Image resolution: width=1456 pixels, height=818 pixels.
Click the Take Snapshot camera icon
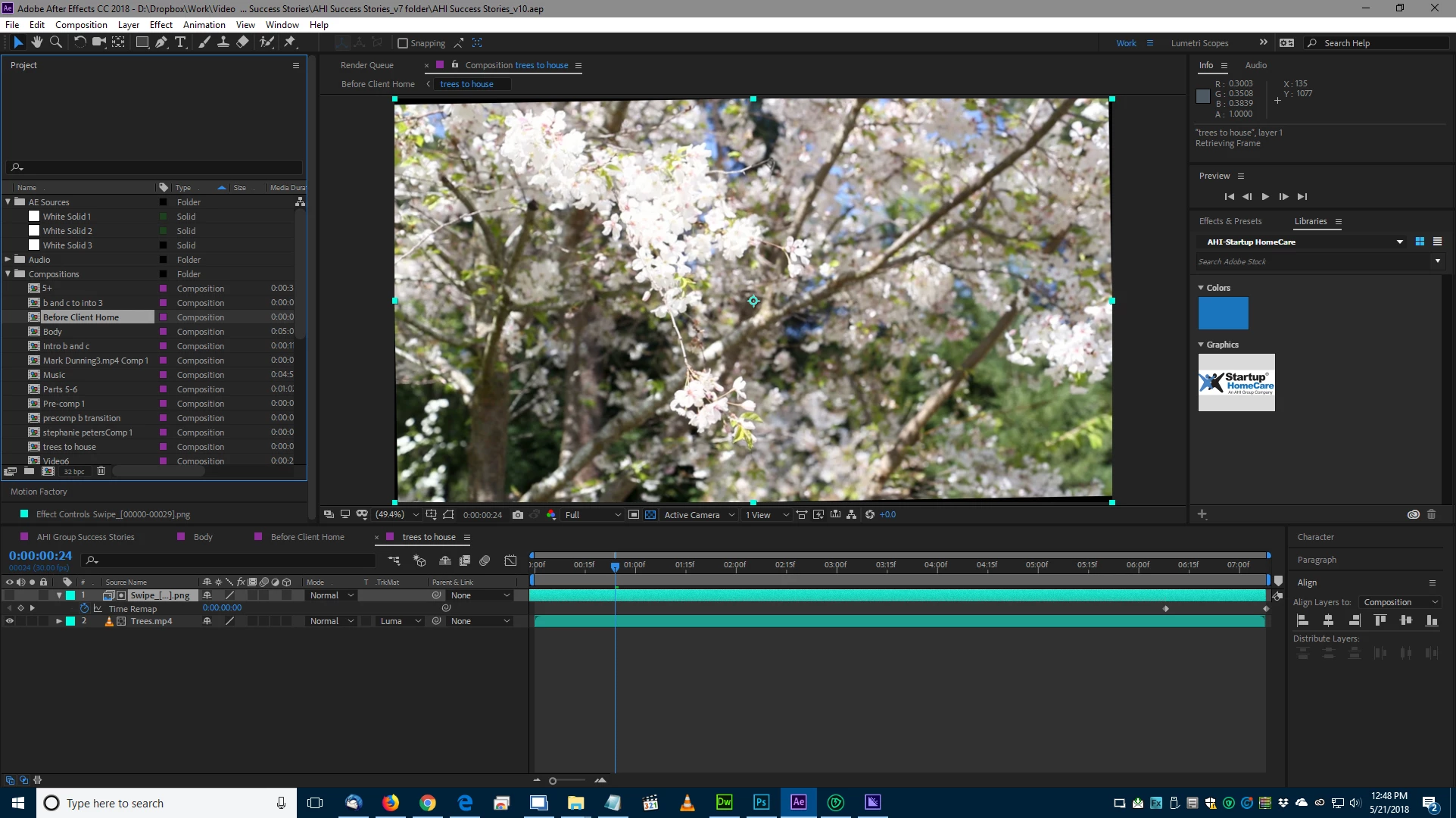tap(517, 514)
